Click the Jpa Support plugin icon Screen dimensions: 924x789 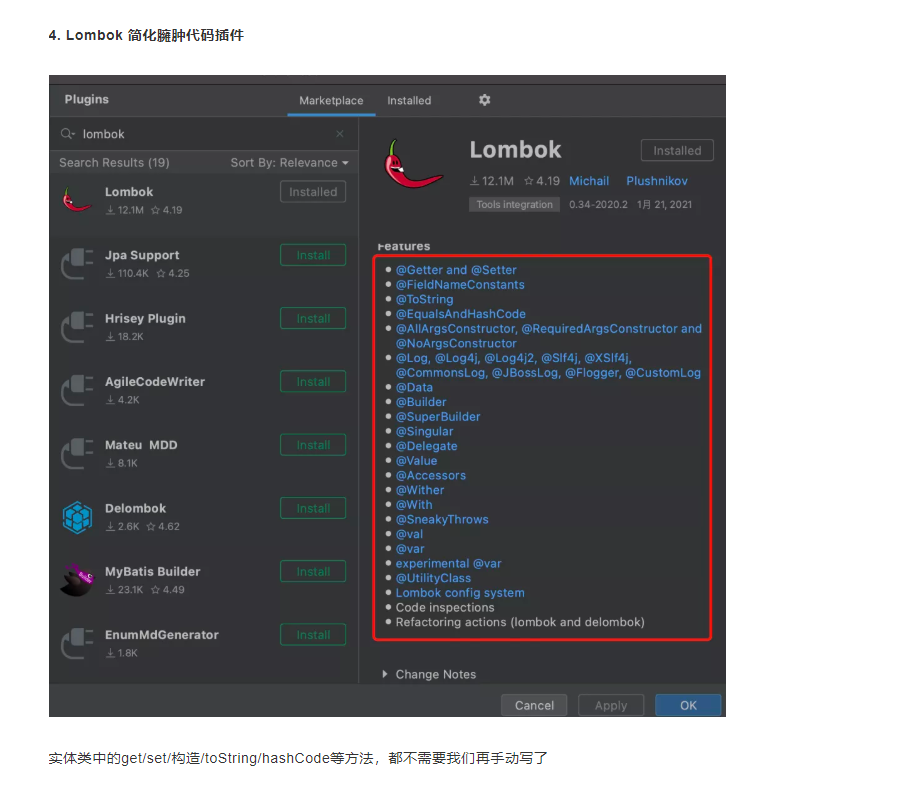(77, 263)
